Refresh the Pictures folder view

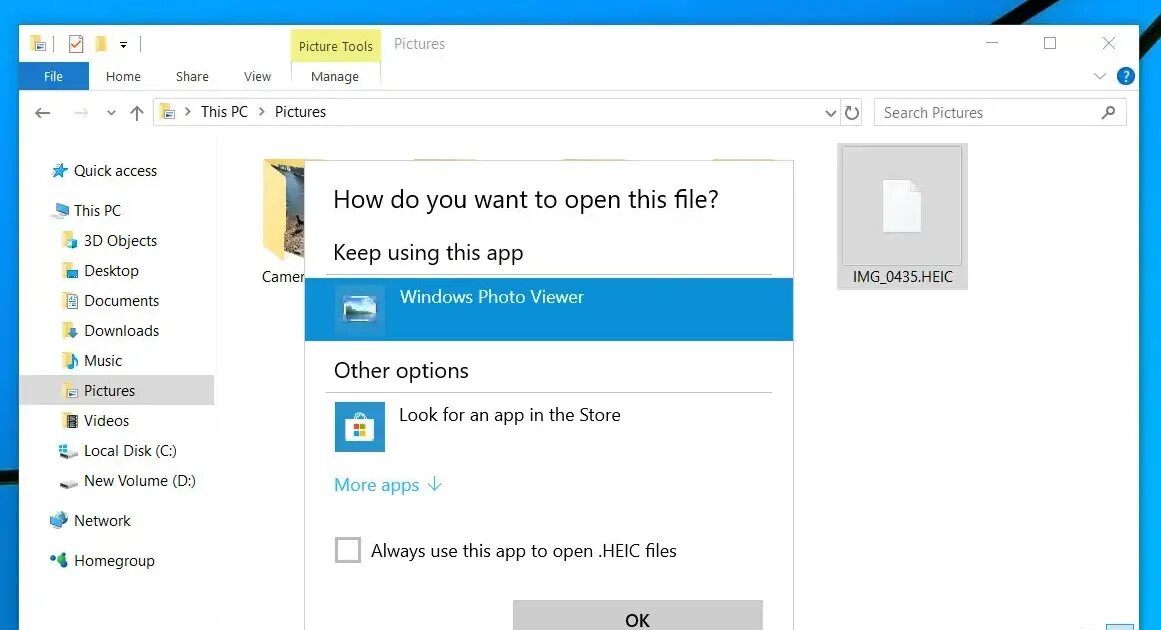coord(852,113)
